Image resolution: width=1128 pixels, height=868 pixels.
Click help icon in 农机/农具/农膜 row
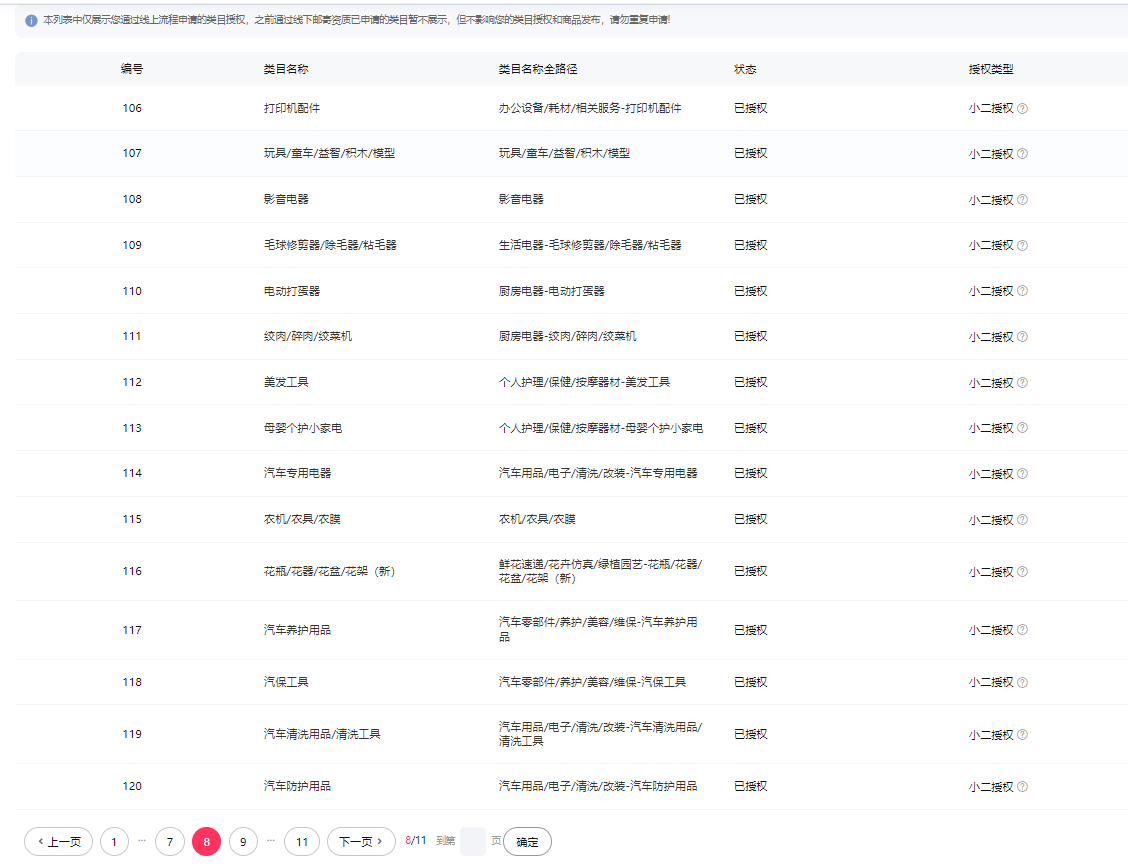point(1022,520)
